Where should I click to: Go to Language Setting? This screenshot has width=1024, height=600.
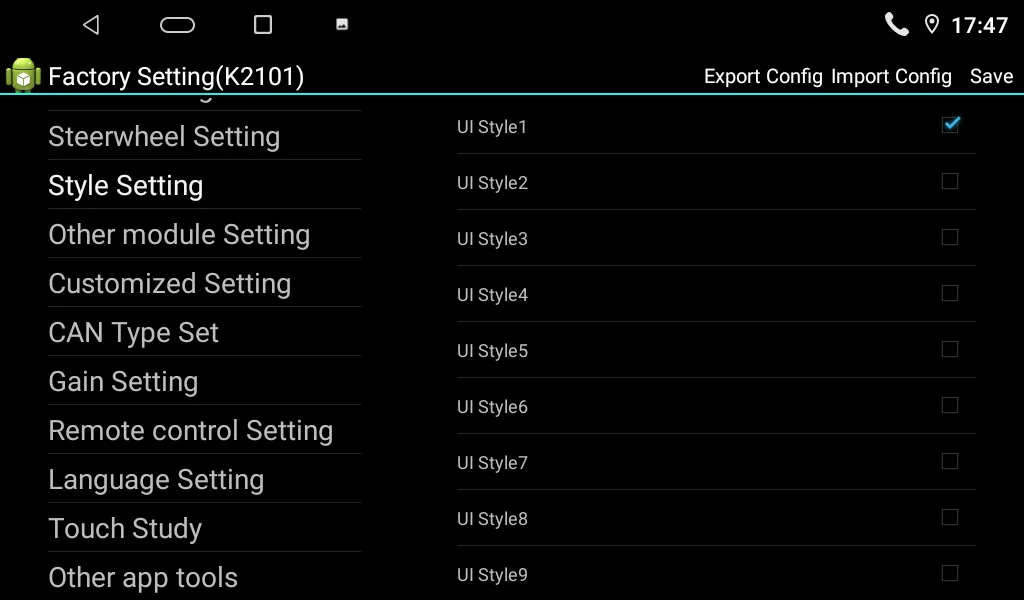[x=156, y=480]
